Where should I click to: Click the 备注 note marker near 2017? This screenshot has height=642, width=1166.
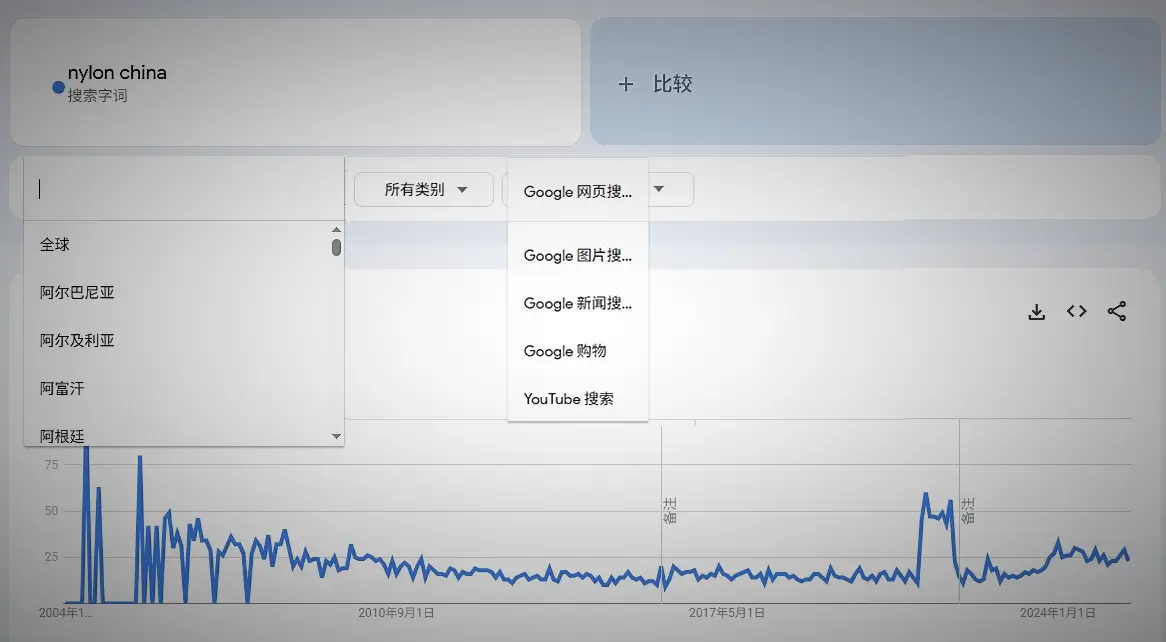pyautogui.click(x=669, y=510)
